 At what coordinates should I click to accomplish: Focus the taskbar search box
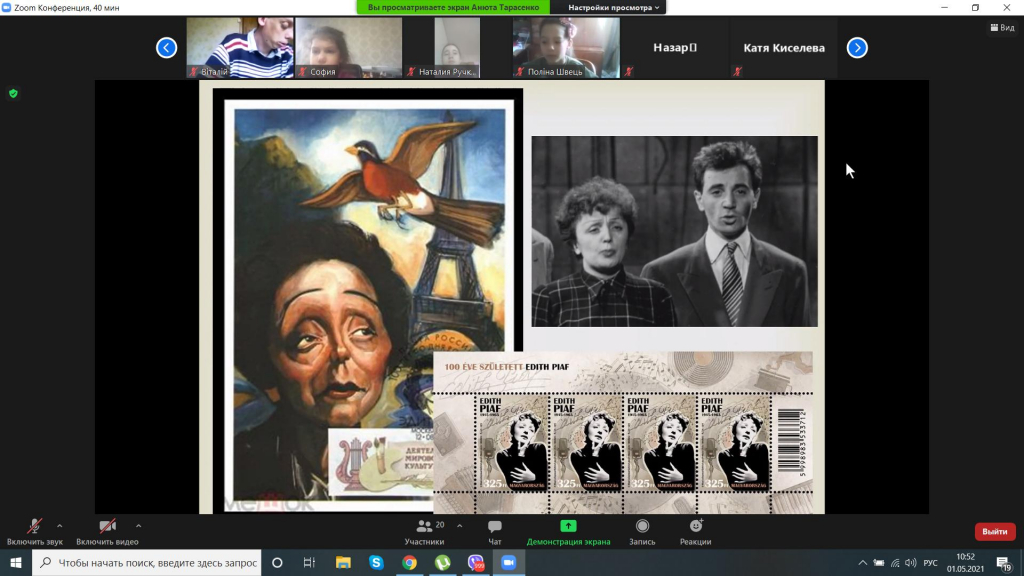pos(146,562)
